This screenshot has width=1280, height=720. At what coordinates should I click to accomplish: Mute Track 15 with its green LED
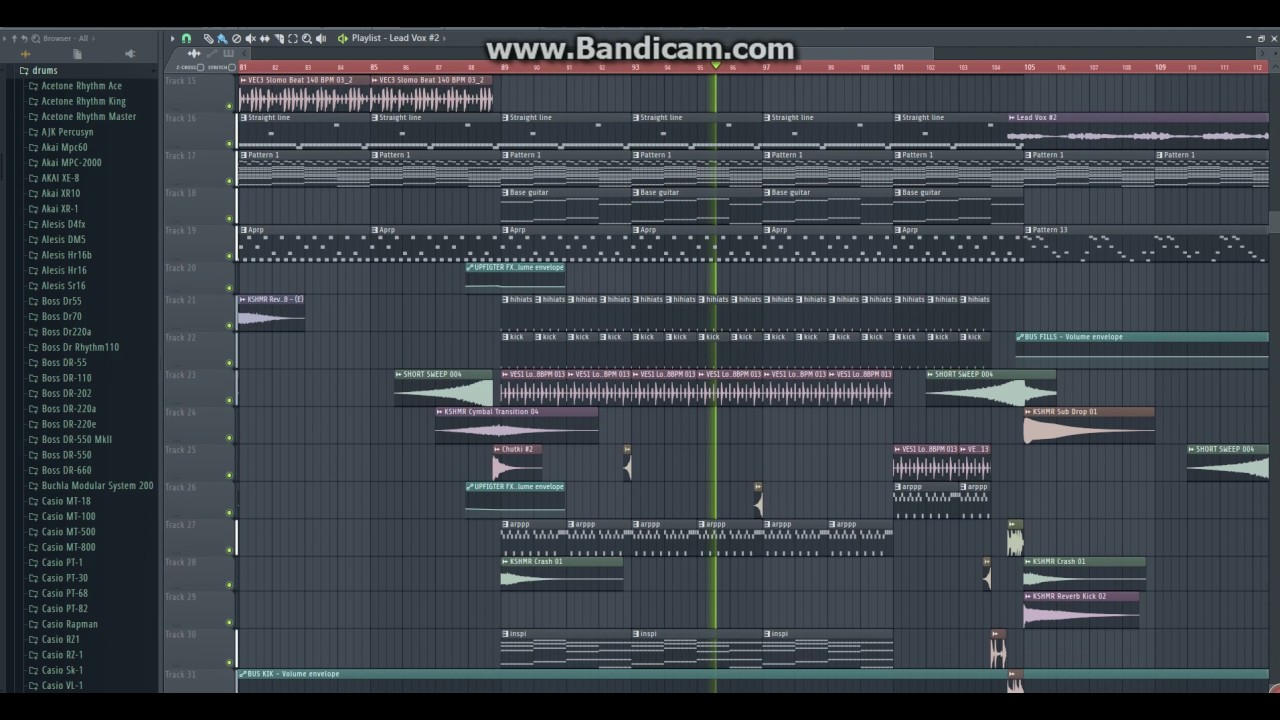pos(229,106)
